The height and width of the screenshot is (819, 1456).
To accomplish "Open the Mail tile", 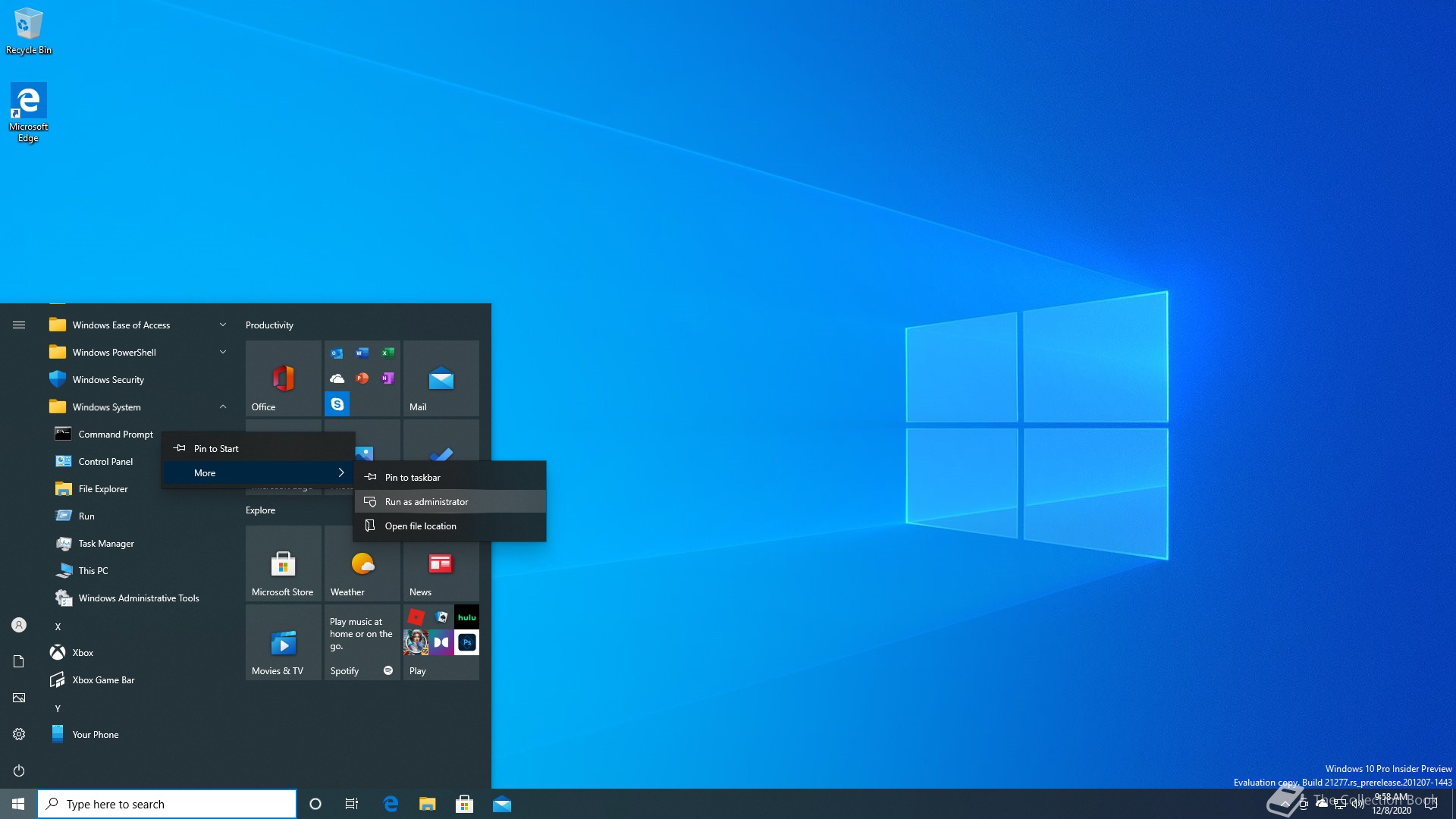I will coord(441,378).
